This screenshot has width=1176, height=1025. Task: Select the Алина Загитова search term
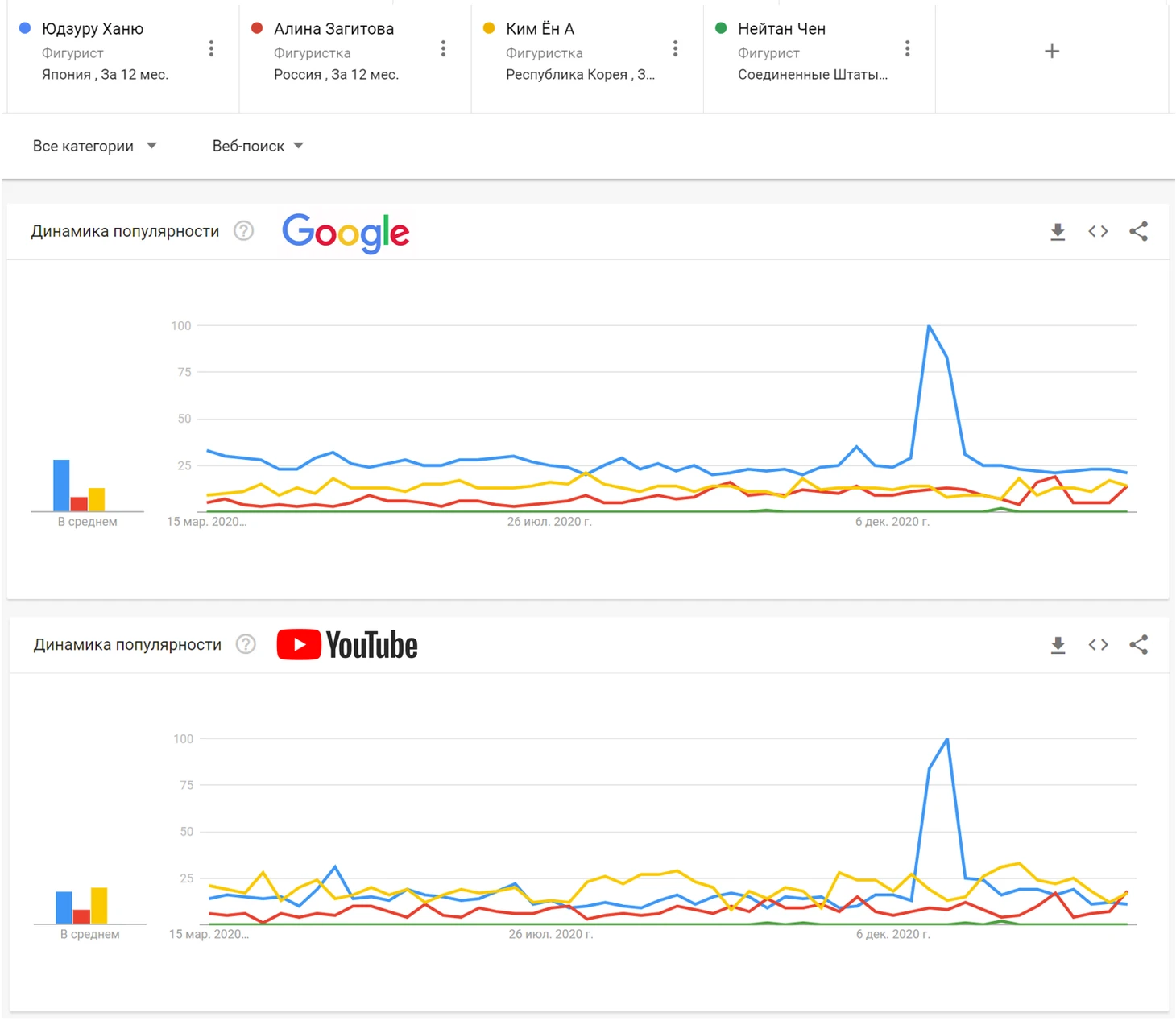tap(333, 29)
